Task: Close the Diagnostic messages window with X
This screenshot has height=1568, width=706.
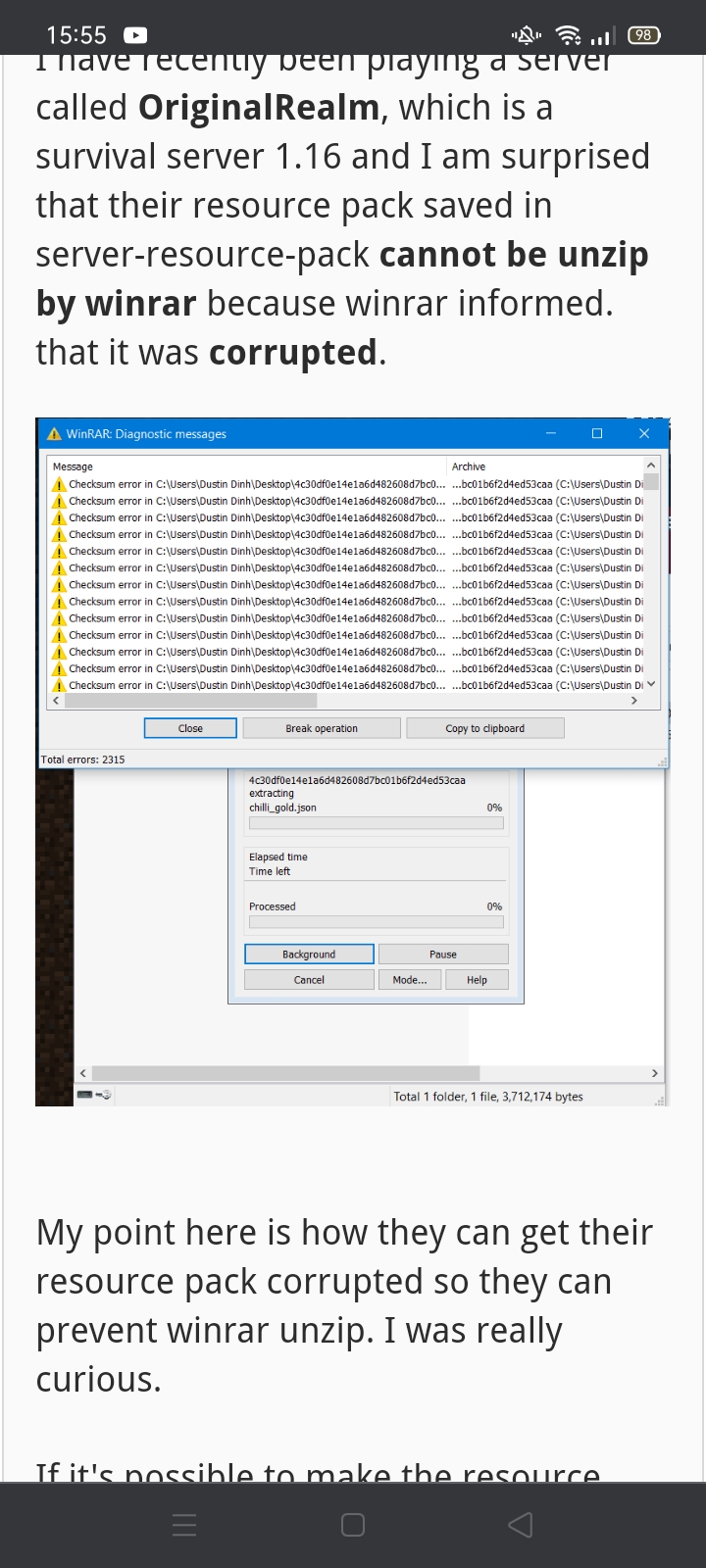Action: point(643,433)
